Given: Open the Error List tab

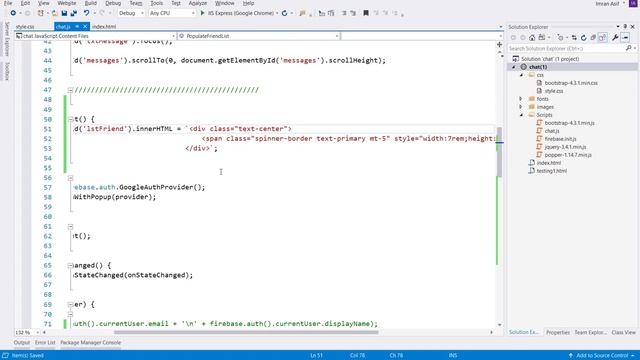Looking at the screenshot, I should click(45, 343).
